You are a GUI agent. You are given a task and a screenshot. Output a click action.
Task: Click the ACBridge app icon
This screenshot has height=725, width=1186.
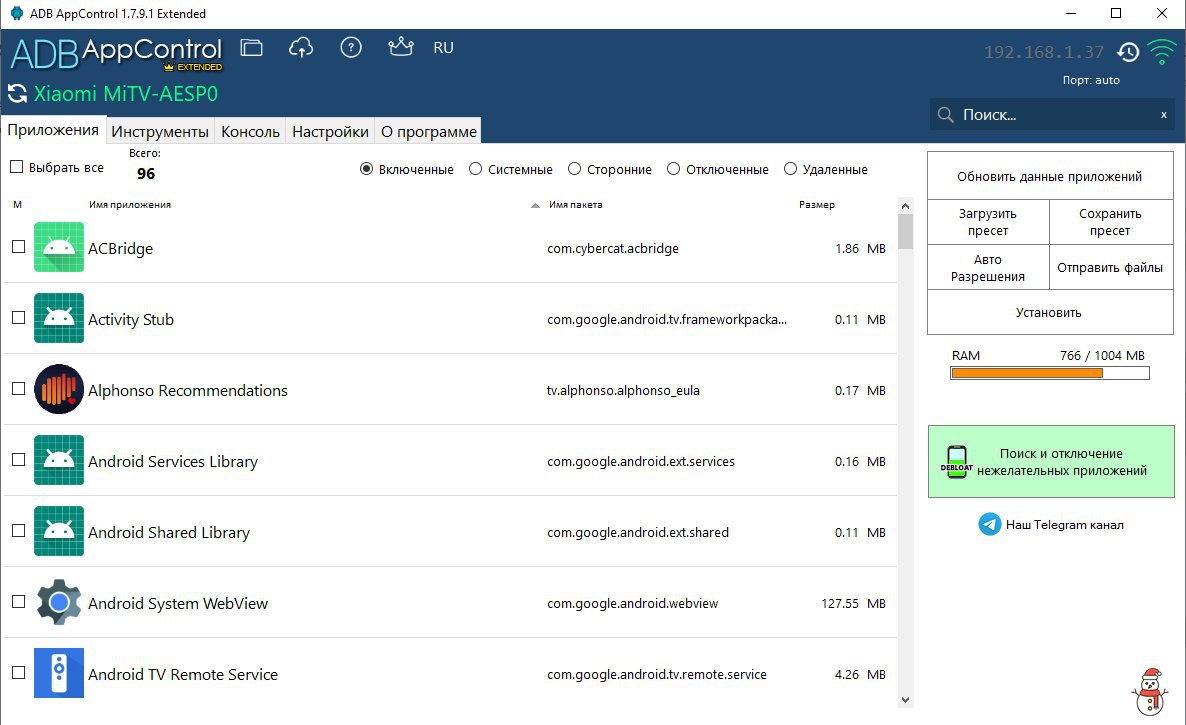coord(59,247)
